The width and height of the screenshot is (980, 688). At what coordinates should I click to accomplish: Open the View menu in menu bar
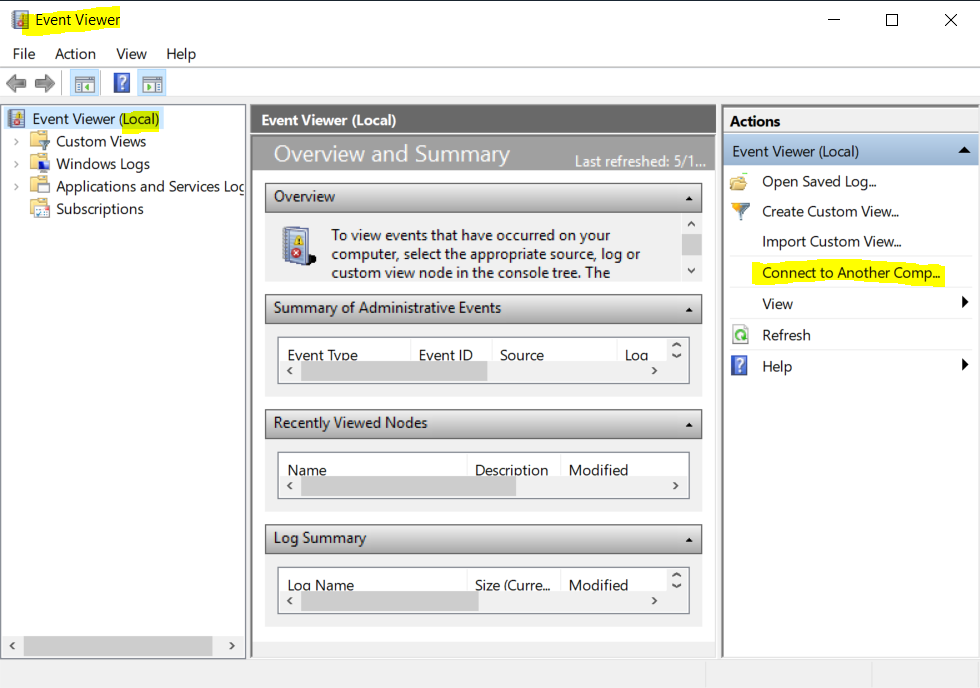pos(131,54)
